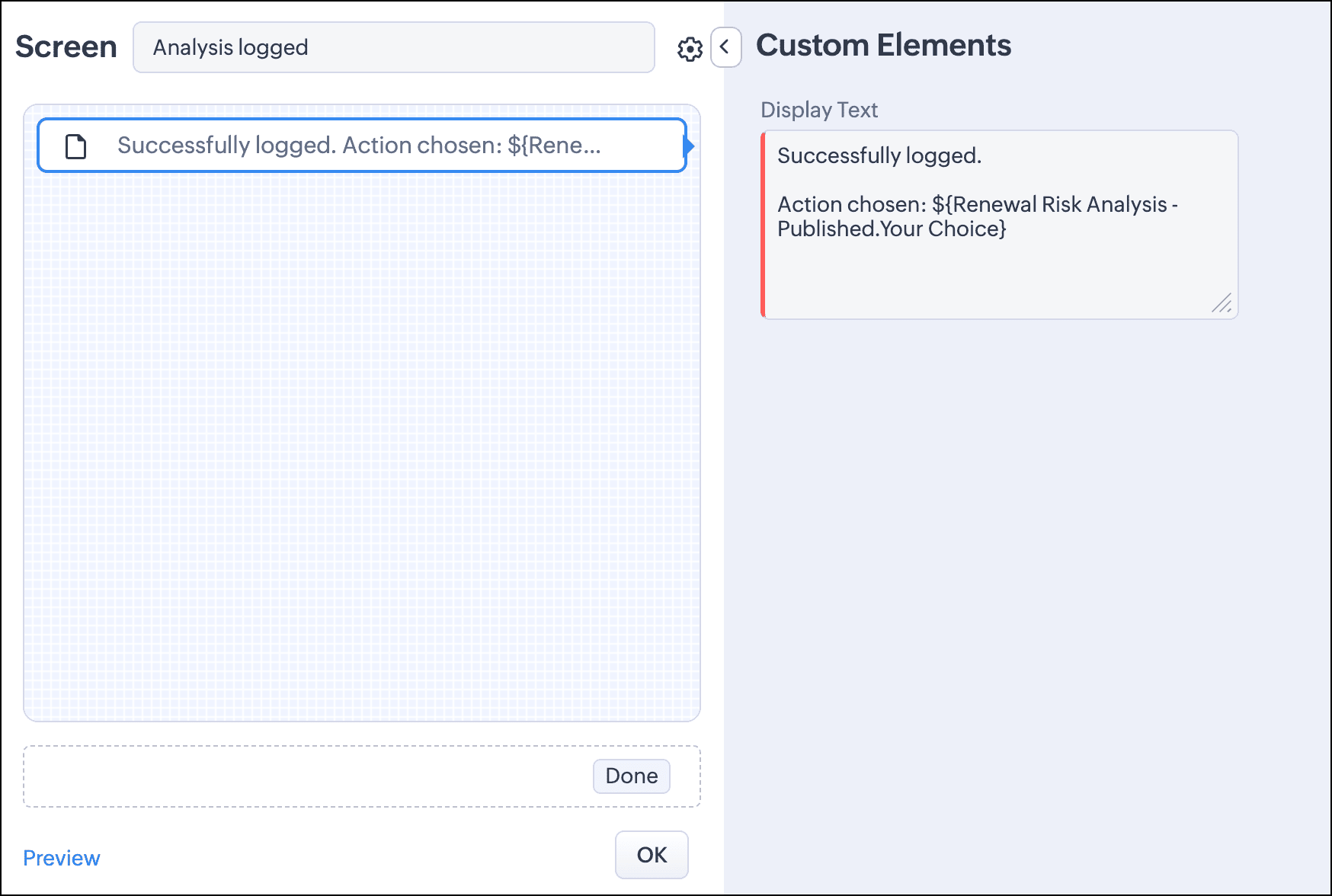Click the Display Text label
This screenshot has height=896, width=1332.
pyautogui.click(x=819, y=110)
